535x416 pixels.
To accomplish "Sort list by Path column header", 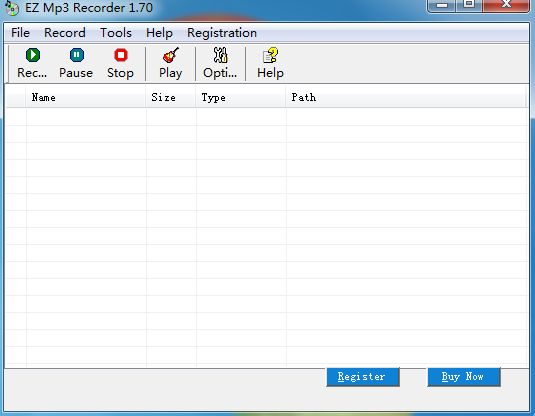I will point(406,98).
